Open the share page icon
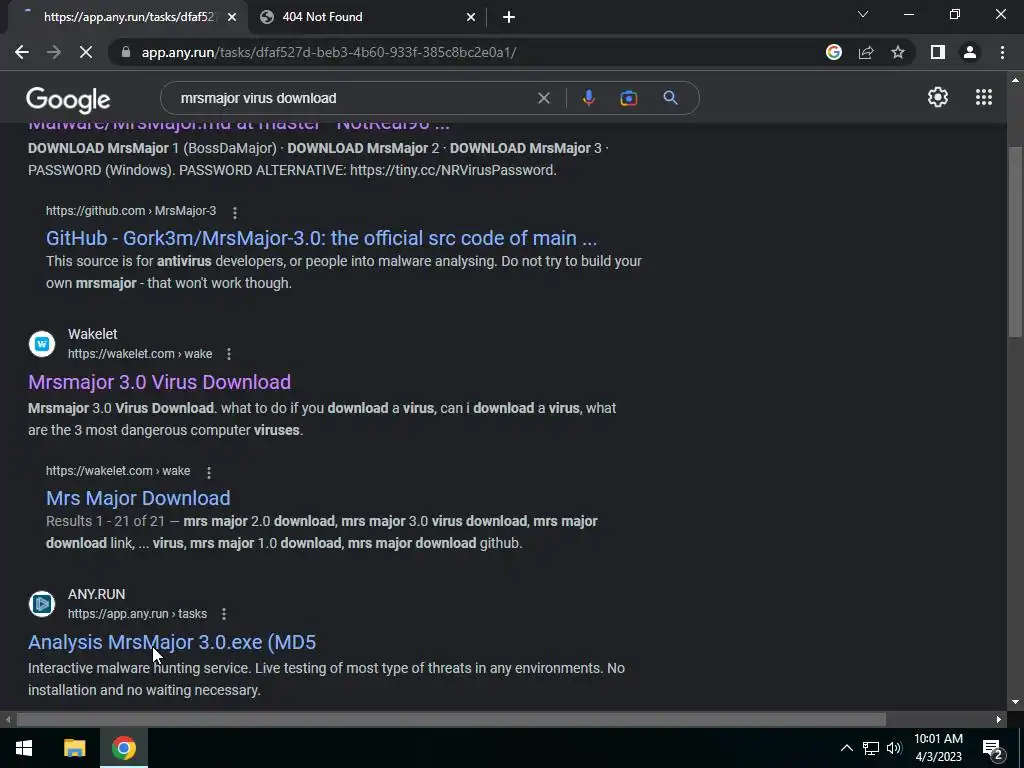 click(866, 52)
